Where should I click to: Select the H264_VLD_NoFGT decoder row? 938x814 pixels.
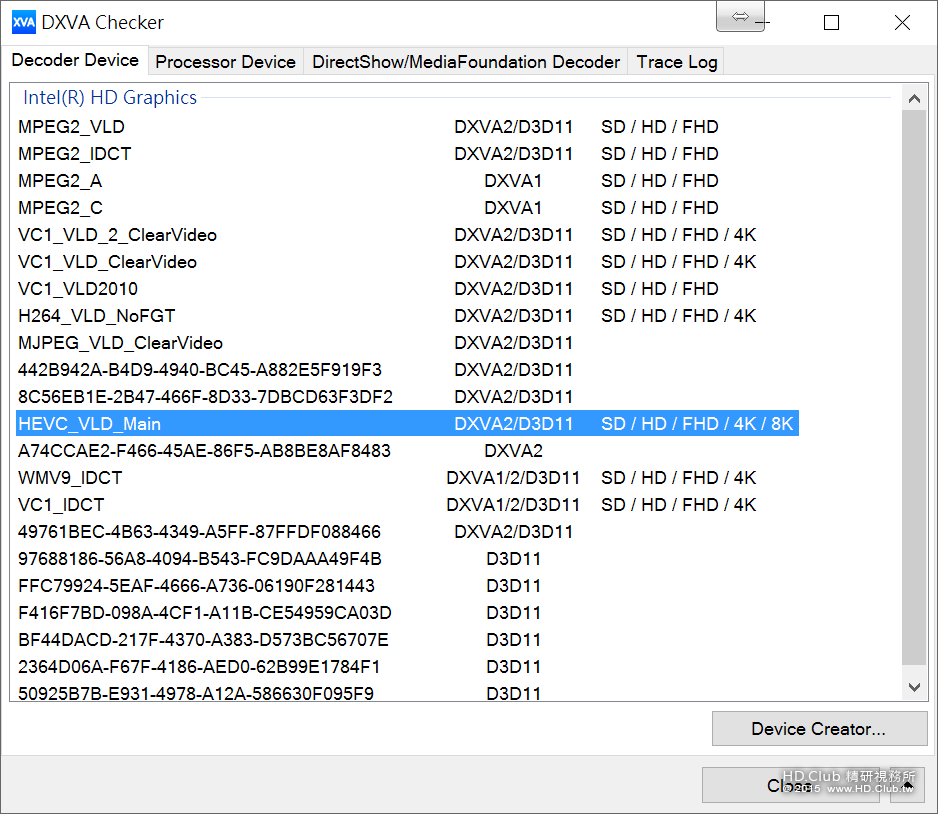click(407, 316)
